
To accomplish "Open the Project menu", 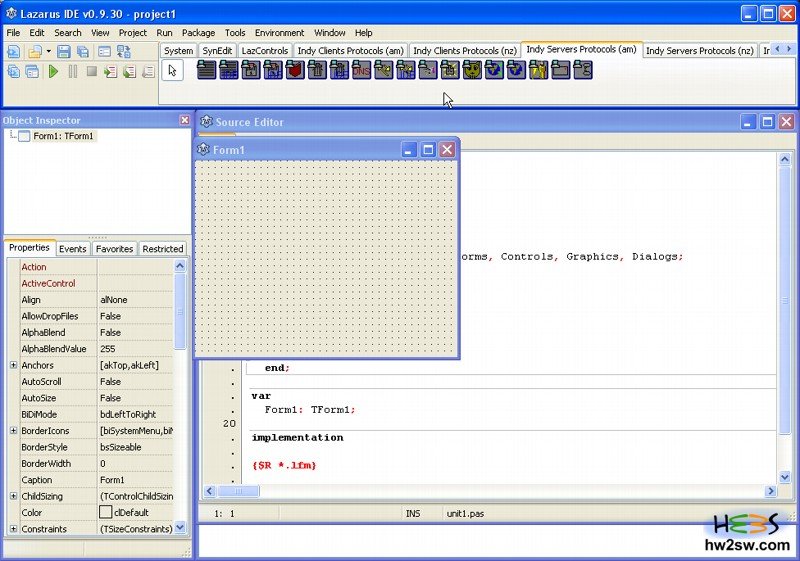I will (x=133, y=33).
